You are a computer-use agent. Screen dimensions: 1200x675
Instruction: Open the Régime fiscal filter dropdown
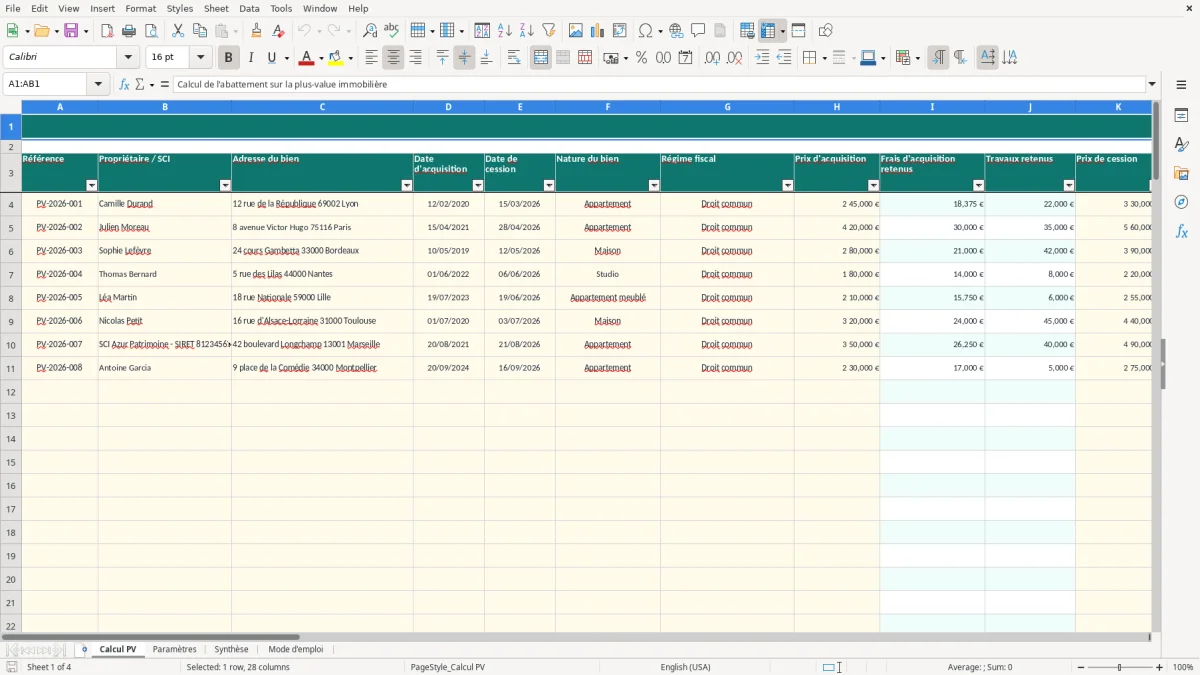coord(787,186)
